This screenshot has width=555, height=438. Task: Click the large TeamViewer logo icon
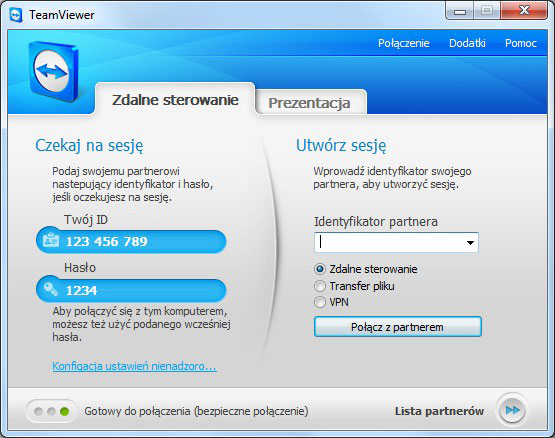54,71
